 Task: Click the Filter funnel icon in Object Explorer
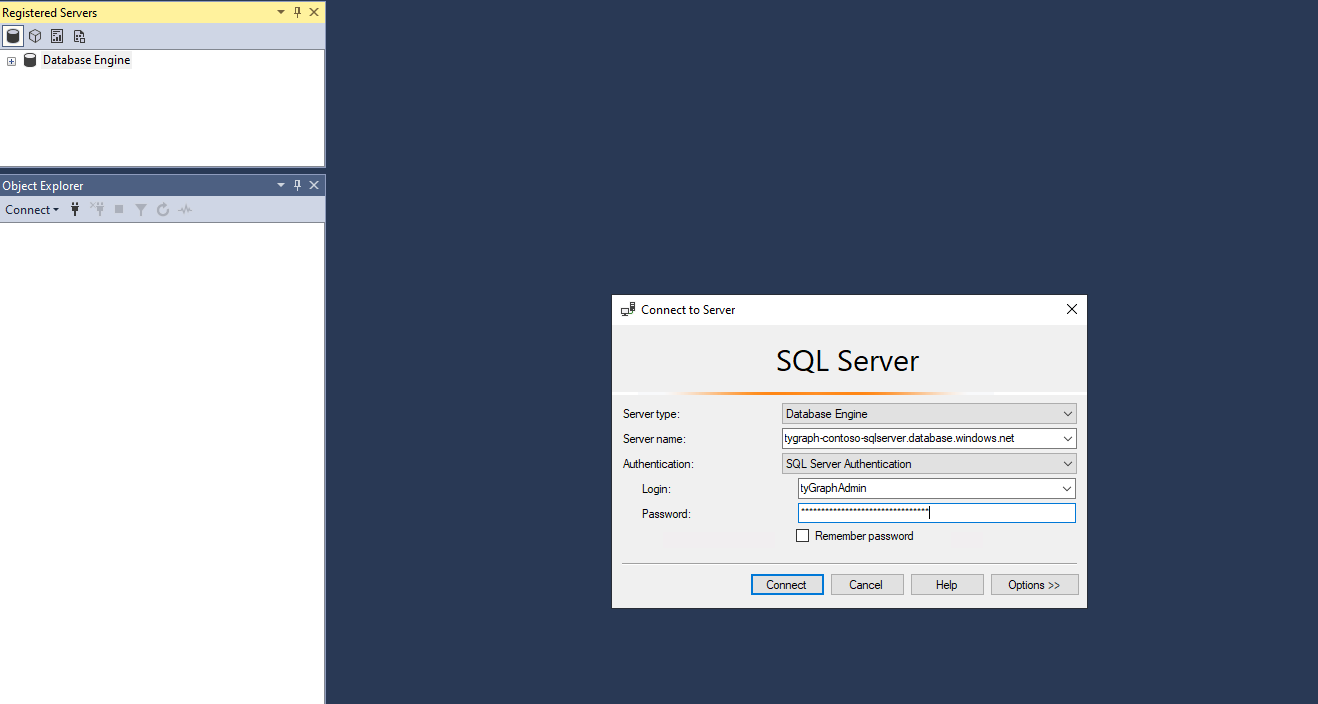point(141,210)
